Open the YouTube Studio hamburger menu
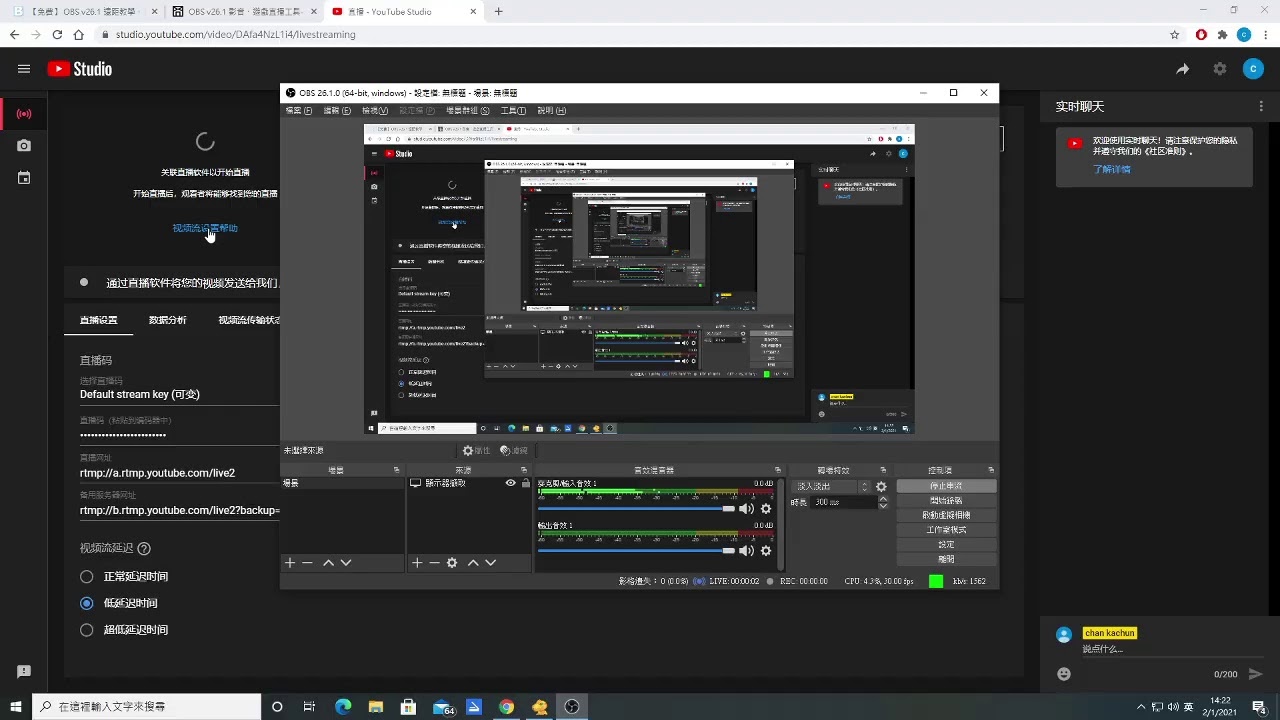This screenshot has height=720, width=1280. (x=24, y=69)
